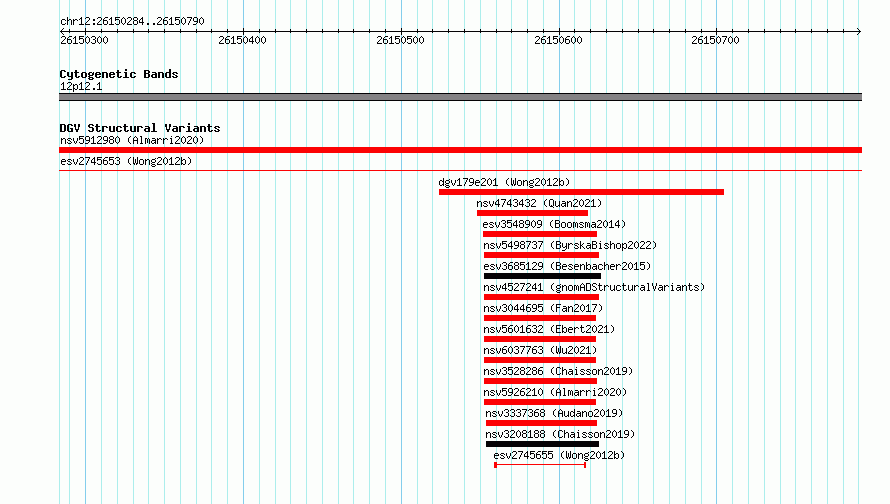Click the DGV Structural Variants track title
Image resolution: width=890 pixels, height=504 pixels.
[140, 128]
